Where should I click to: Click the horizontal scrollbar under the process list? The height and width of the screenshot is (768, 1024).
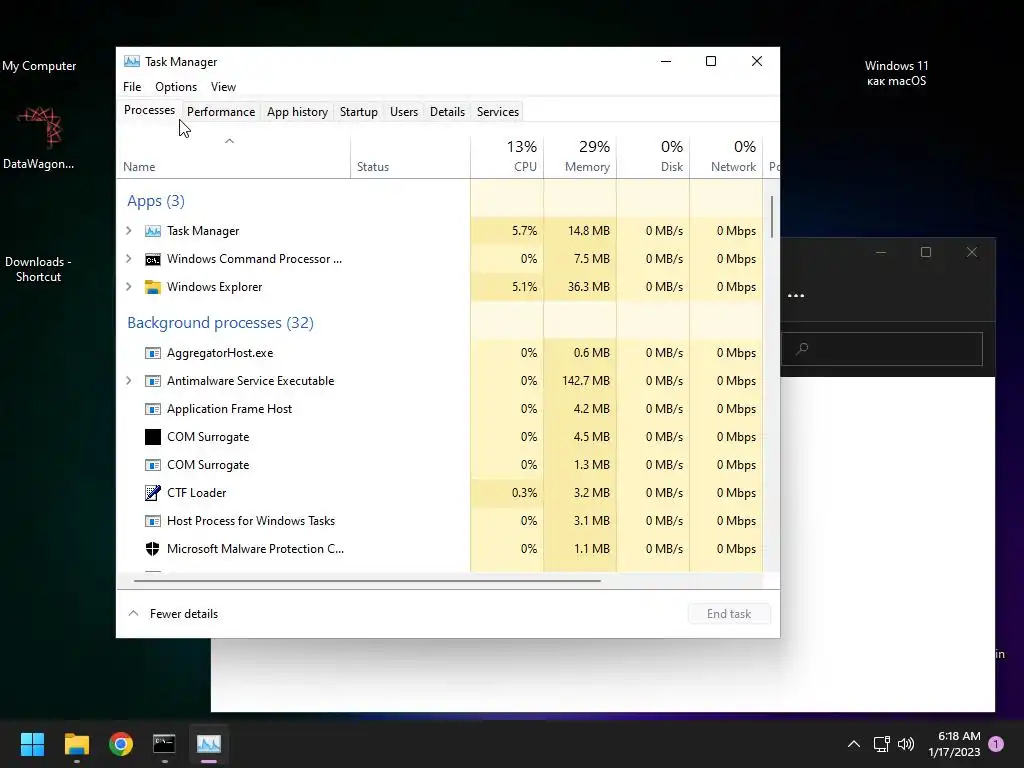tap(367, 580)
